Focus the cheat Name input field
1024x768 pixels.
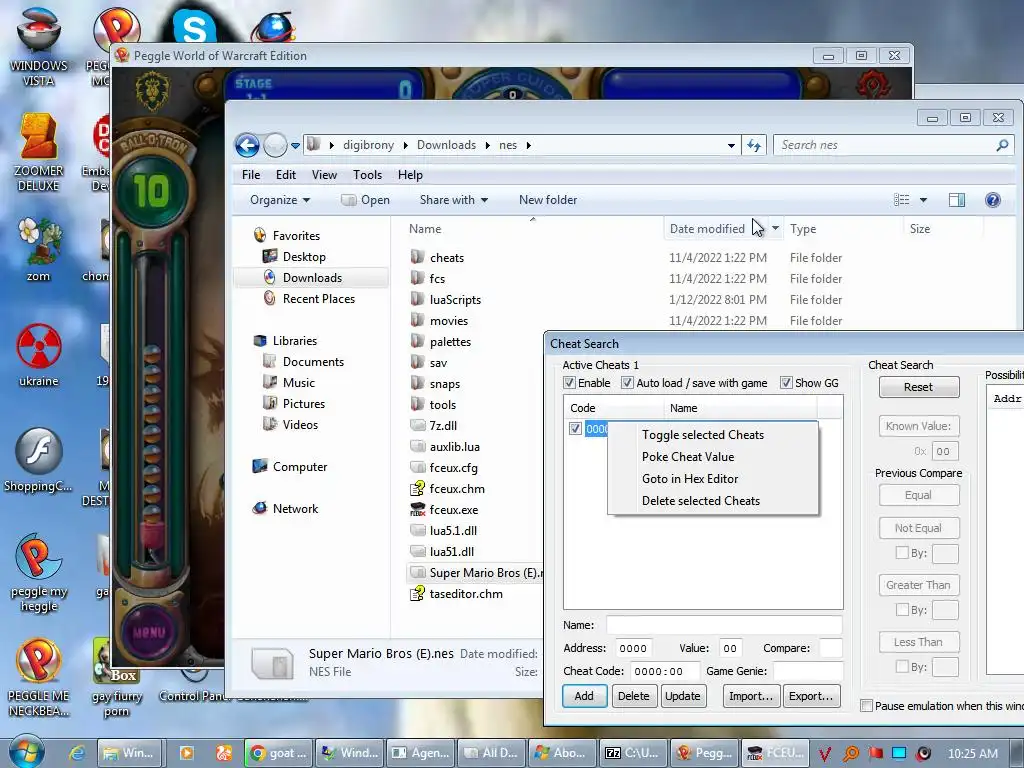724,625
